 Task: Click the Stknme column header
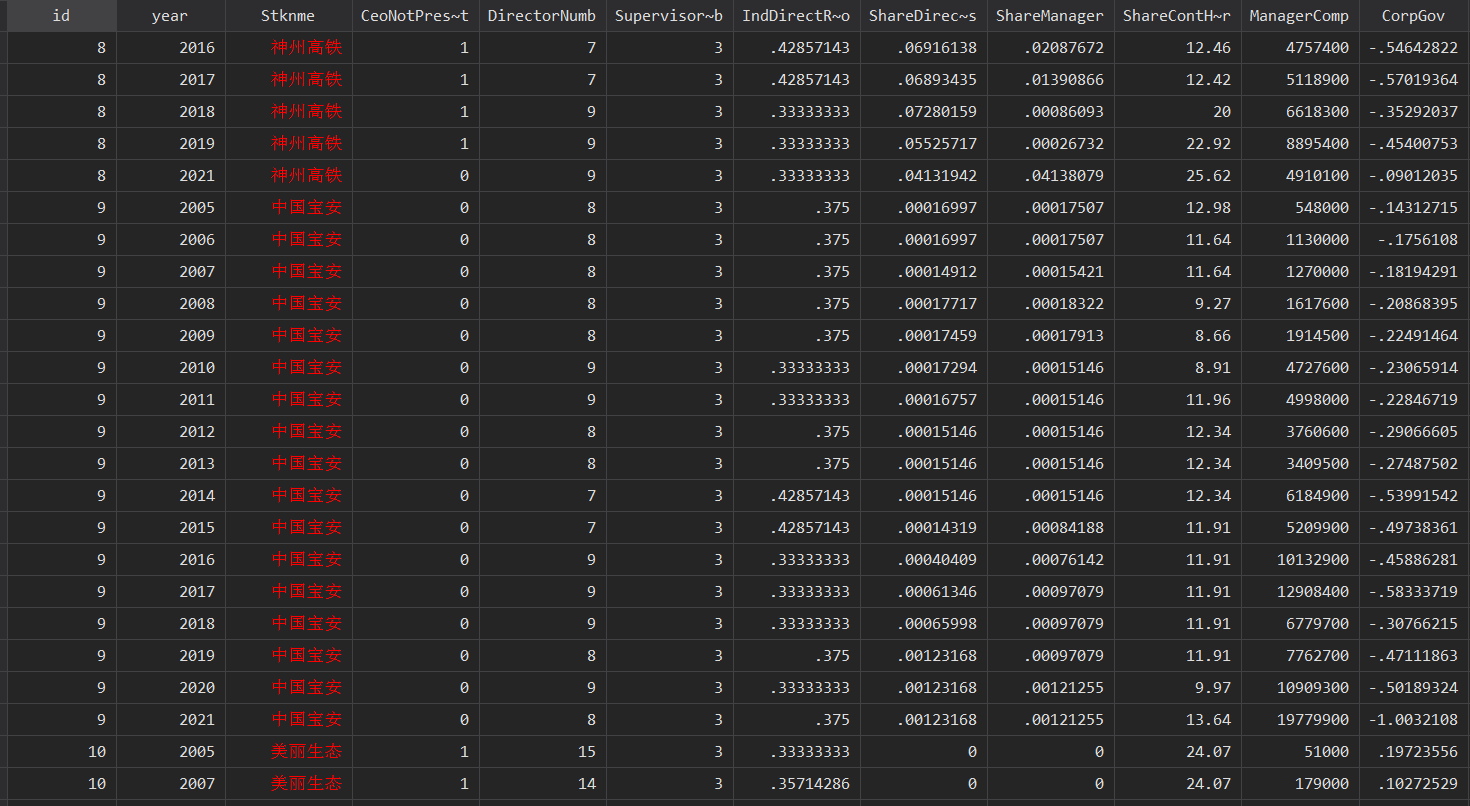tap(288, 15)
